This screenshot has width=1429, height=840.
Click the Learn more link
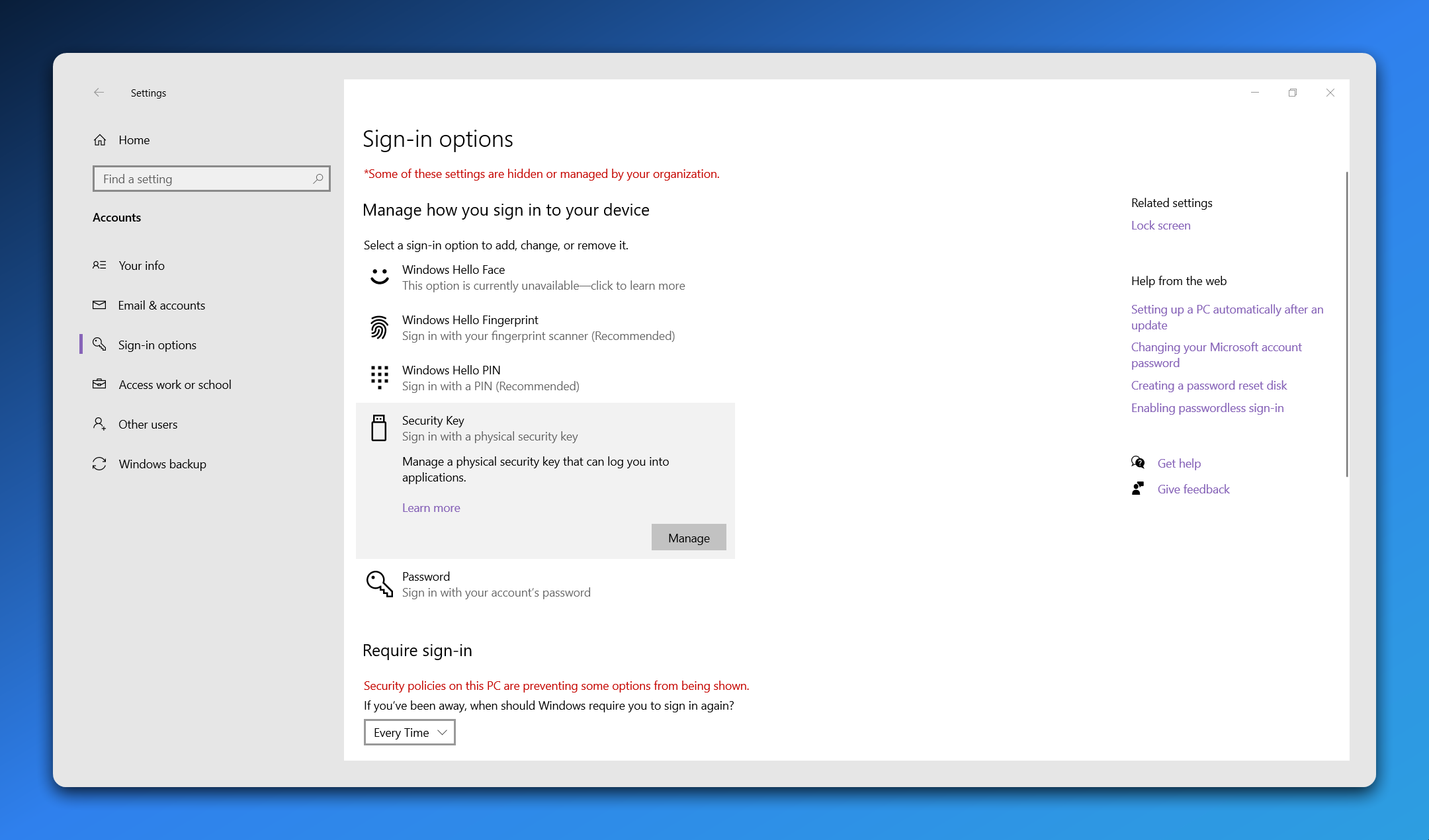[431, 507]
